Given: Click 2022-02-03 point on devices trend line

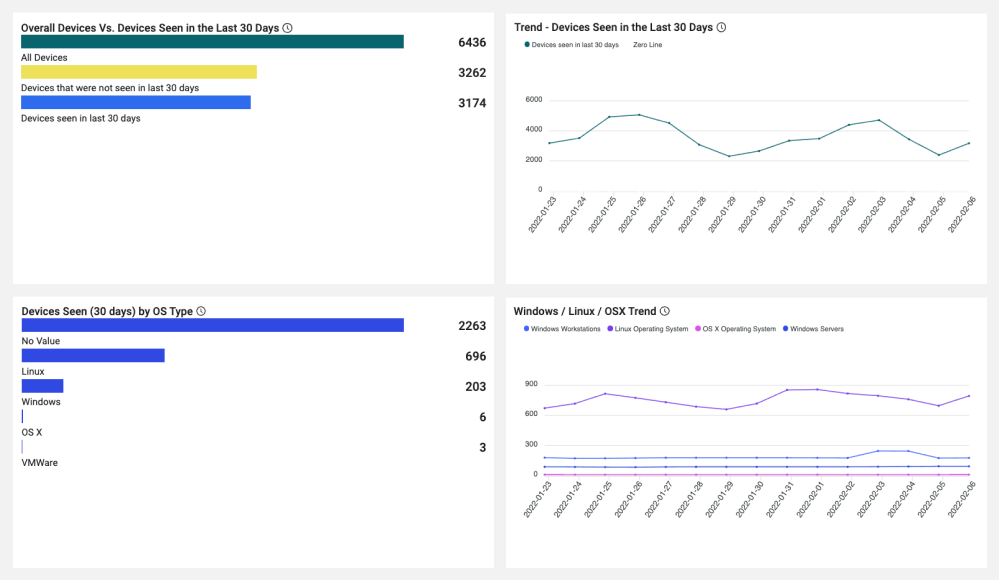Looking at the screenshot, I should point(879,120).
